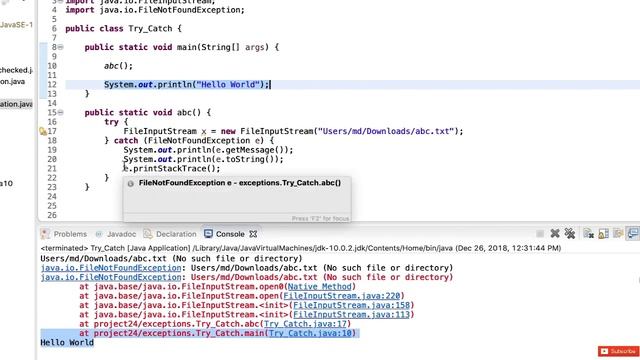Click the System.out.println("Hello World") code line
Image resolution: width=640 pixels, height=360 pixels.
187,84
